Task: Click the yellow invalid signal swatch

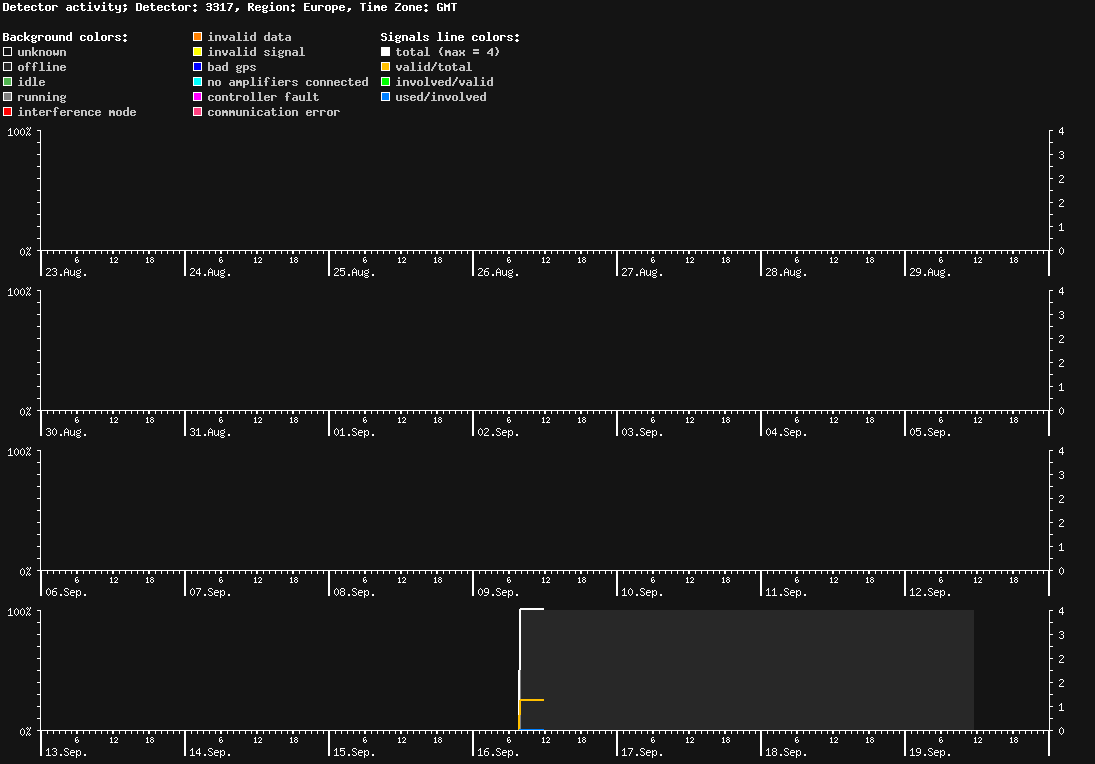Action: (x=198, y=52)
